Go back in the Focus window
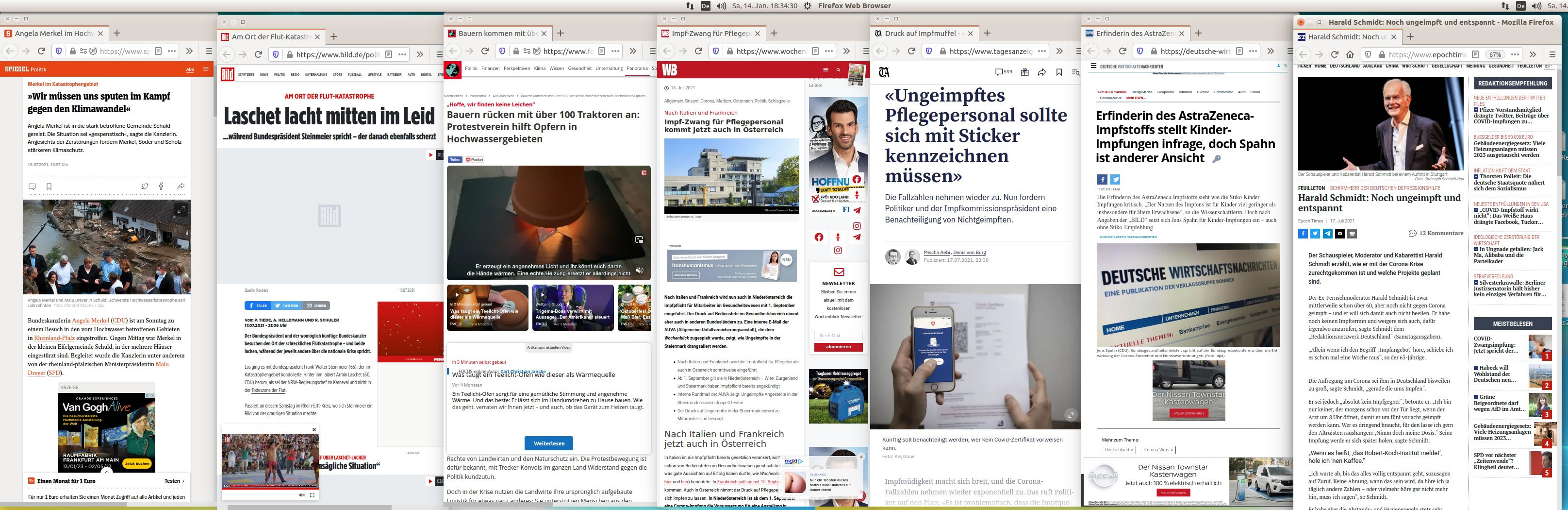 [453, 51]
